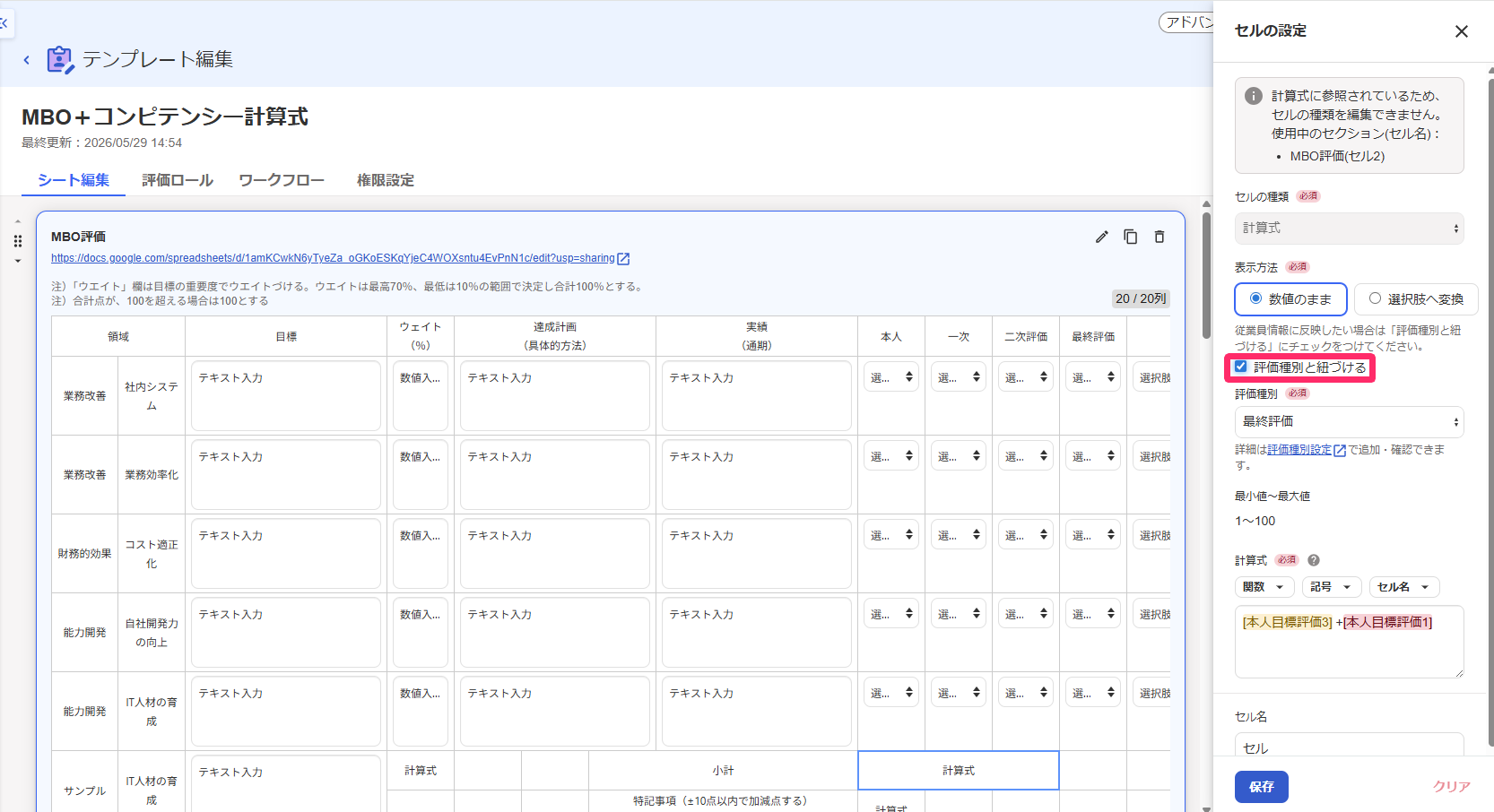Select the highlighted 計算式 cell beside 小計
This screenshot has height=812, width=1494.
[959, 771]
